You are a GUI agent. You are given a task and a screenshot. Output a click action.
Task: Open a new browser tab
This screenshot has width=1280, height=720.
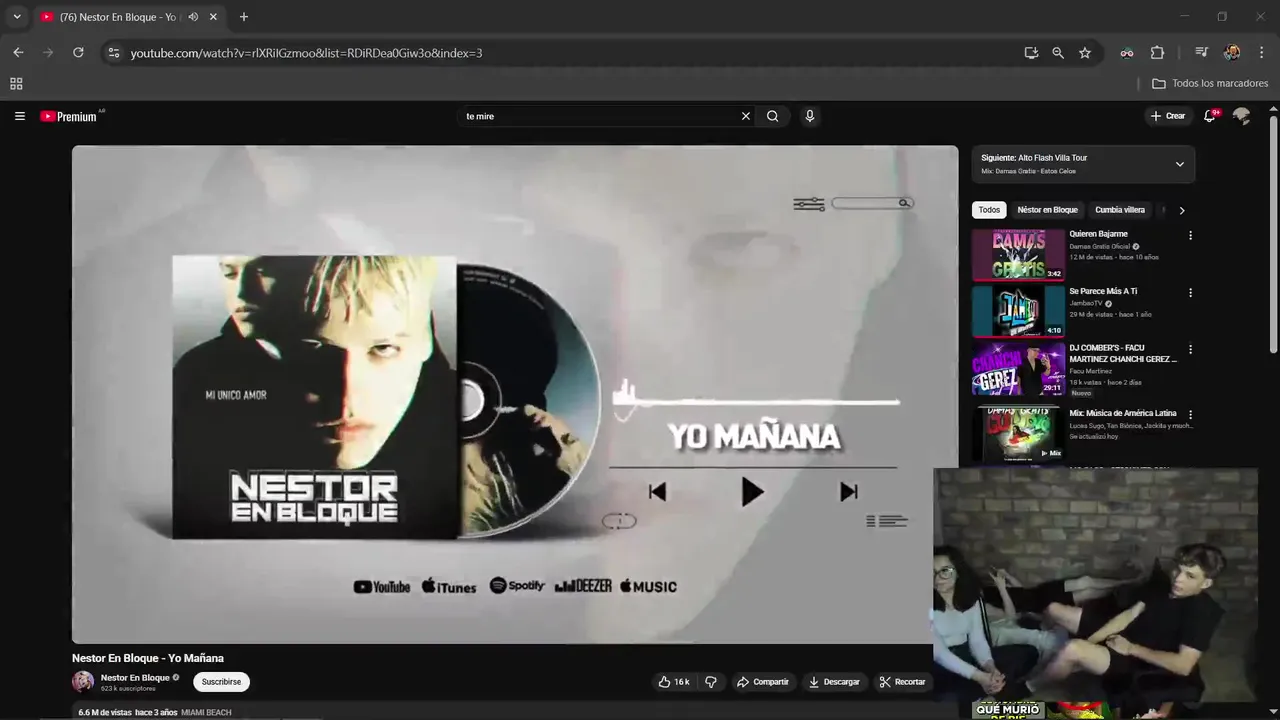243,17
